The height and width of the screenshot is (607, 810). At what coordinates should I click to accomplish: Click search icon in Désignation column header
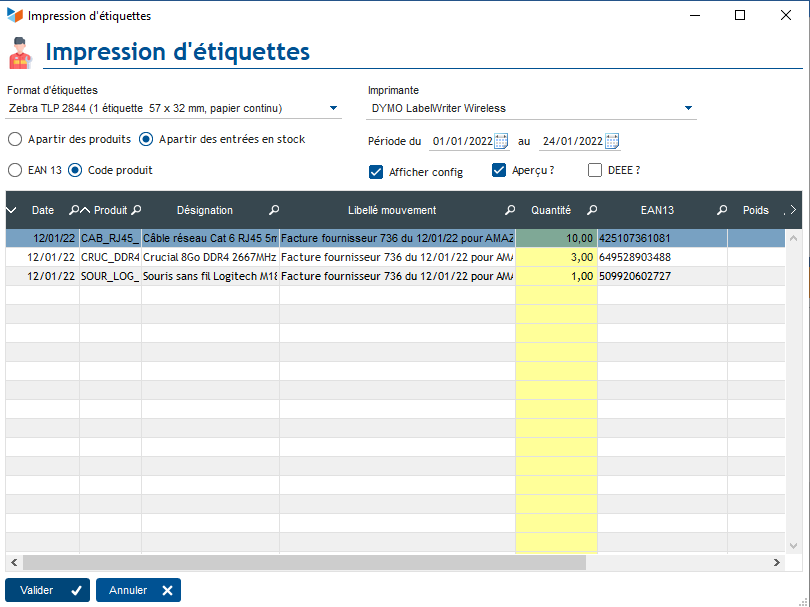274,211
